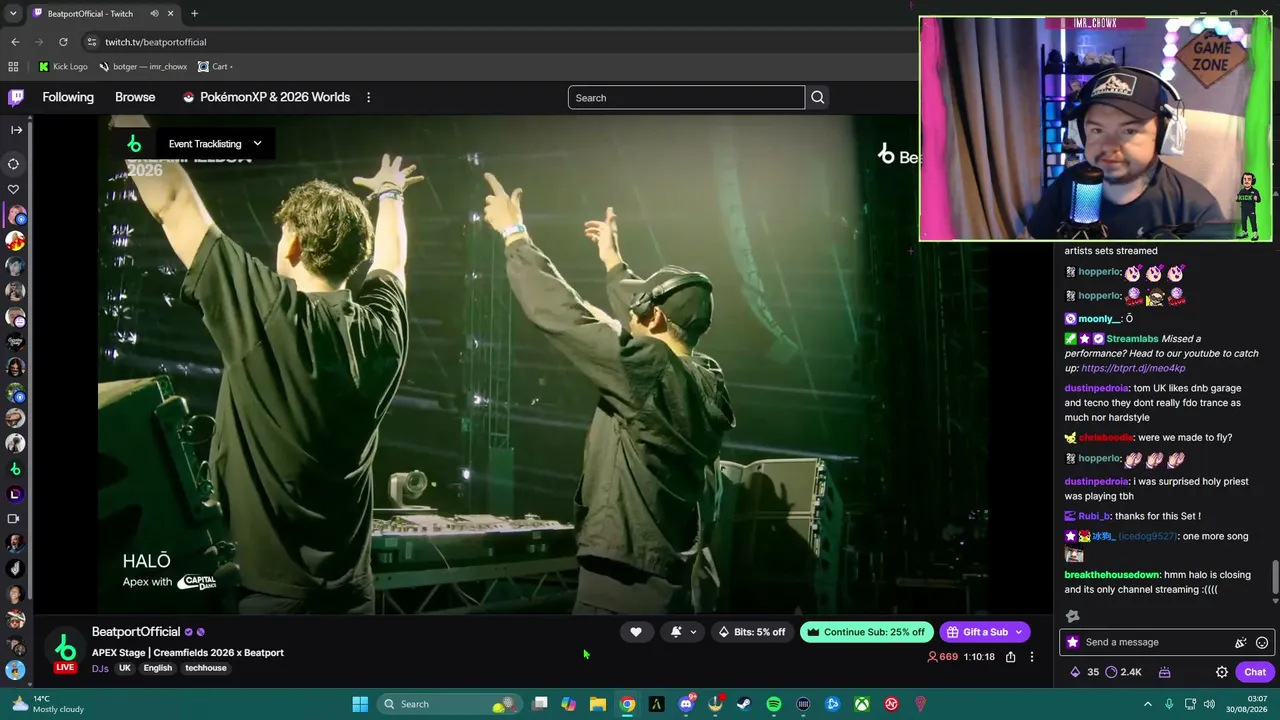Screen dimensions: 1280x720
Task: Open the botger — imr_chowx bookmark
Action: [142, 67]
